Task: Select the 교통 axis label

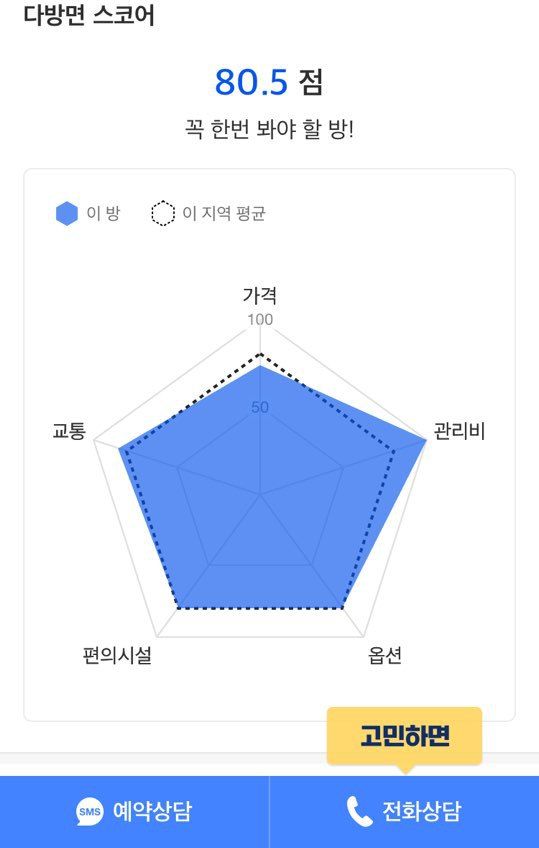Action: [69, 432]
